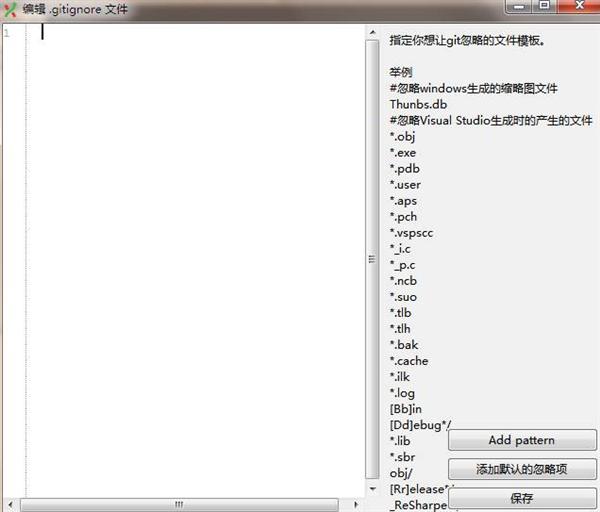
Task: Click the *_p.c example line
Action: pyautogui.click(x=402, y=265)
